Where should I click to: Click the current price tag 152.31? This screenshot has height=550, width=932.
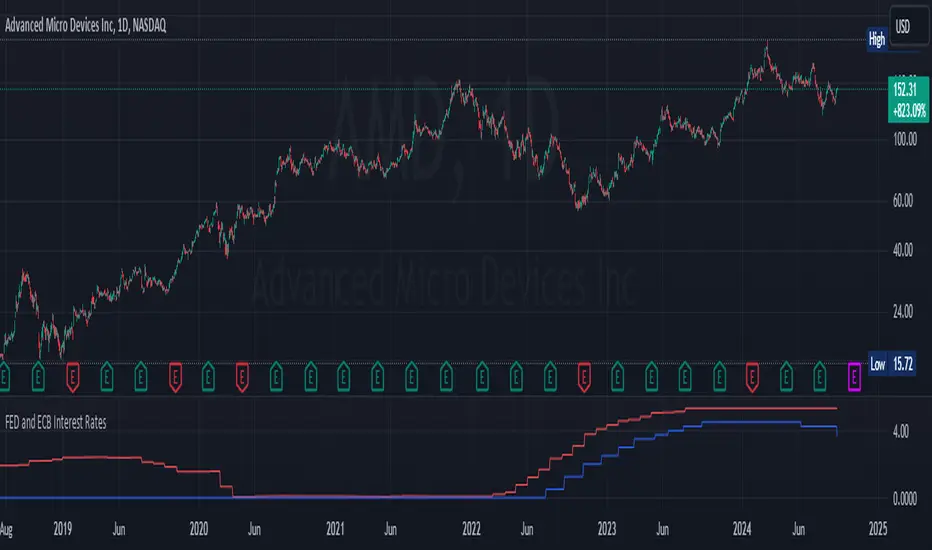point(908,99)
